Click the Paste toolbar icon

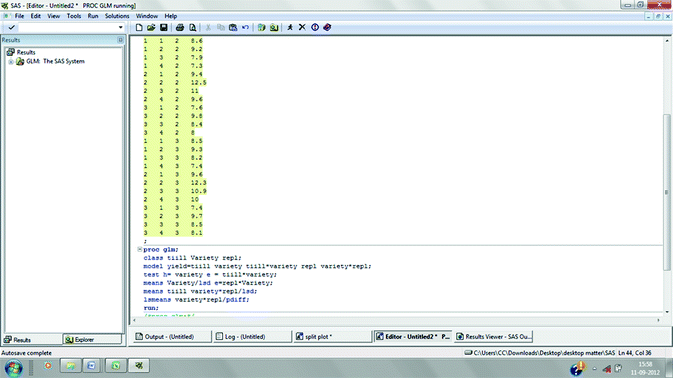(x=233, y=27)
